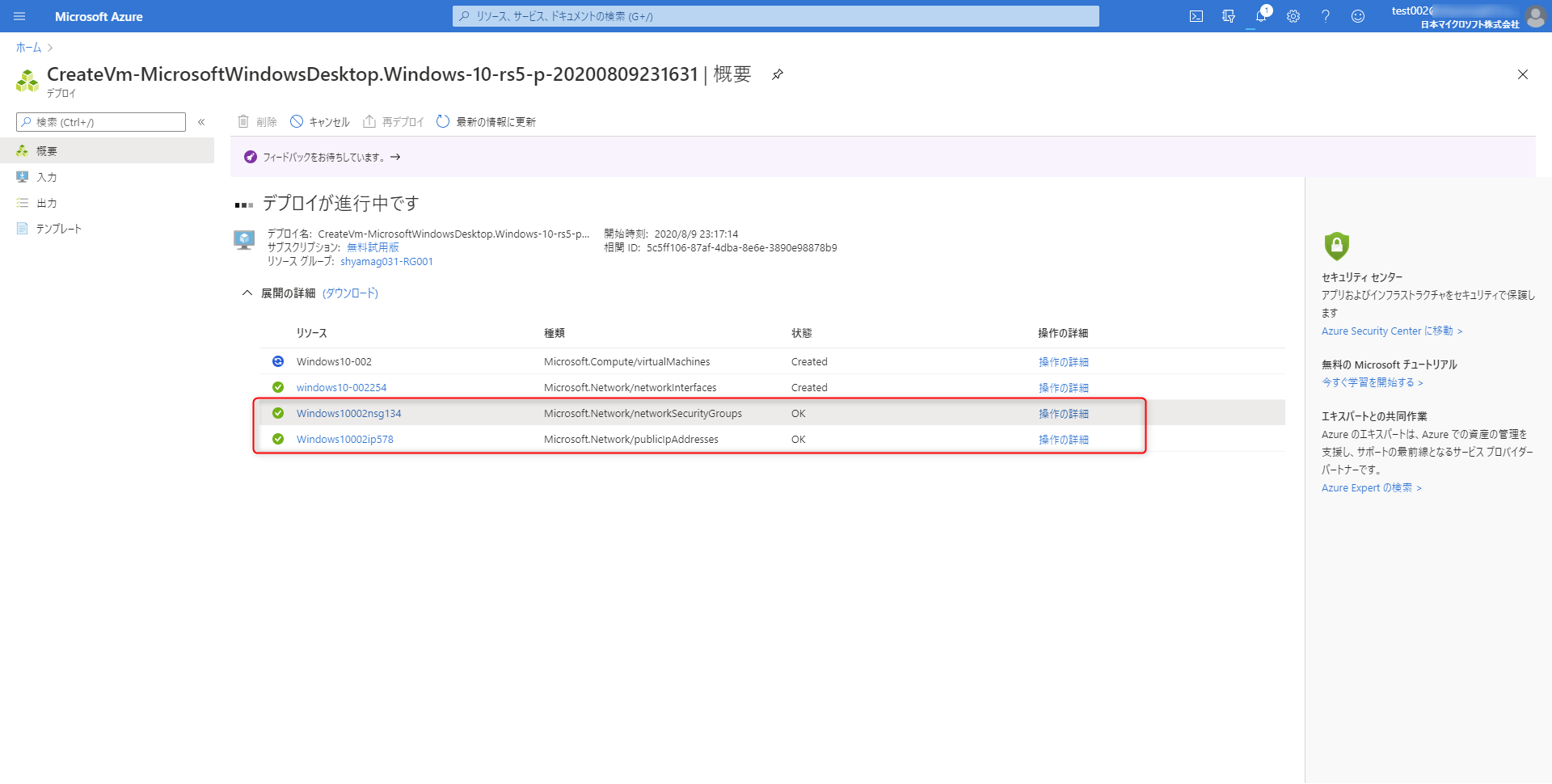Image resolution: width=1552 pixels, height=784 pixels.
Task: Select 出力 in the left menu
Action: [107, 203]
